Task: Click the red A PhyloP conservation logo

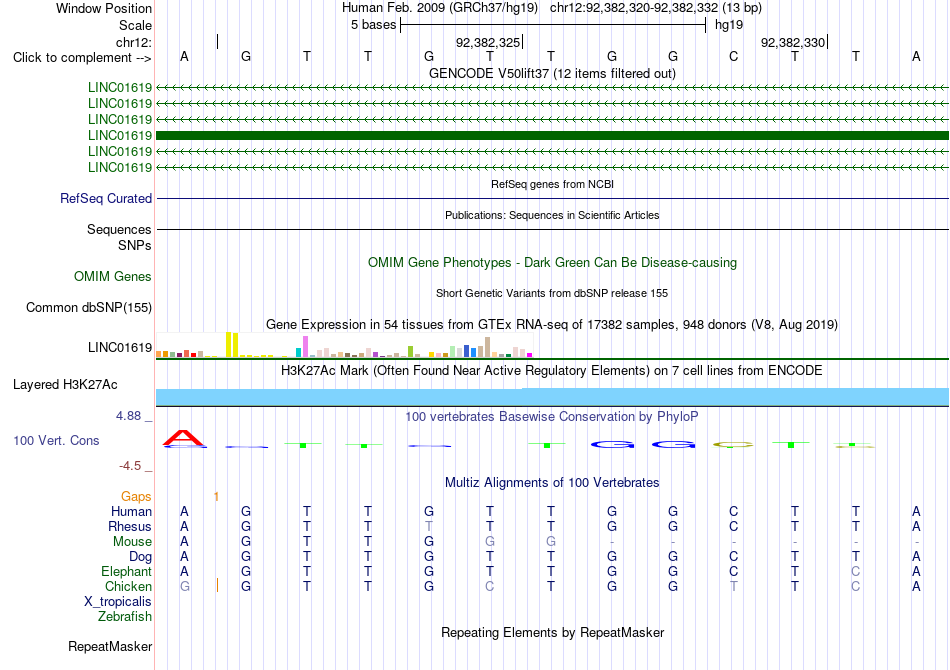Action: tap(184, 438)
